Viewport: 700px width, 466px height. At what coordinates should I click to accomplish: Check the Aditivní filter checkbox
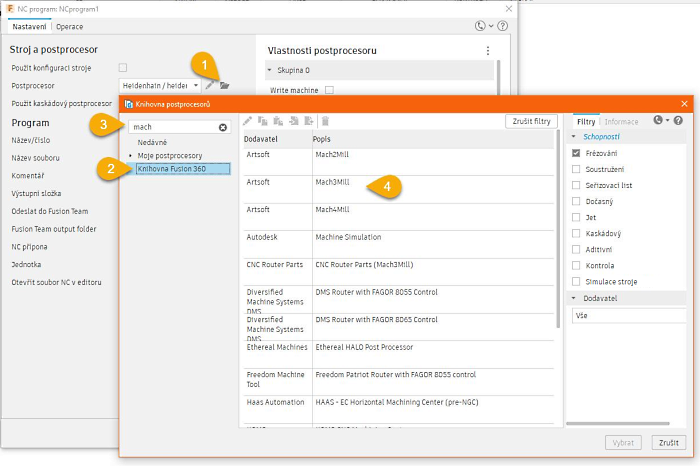pyautogui.click(x=576, y=250)
